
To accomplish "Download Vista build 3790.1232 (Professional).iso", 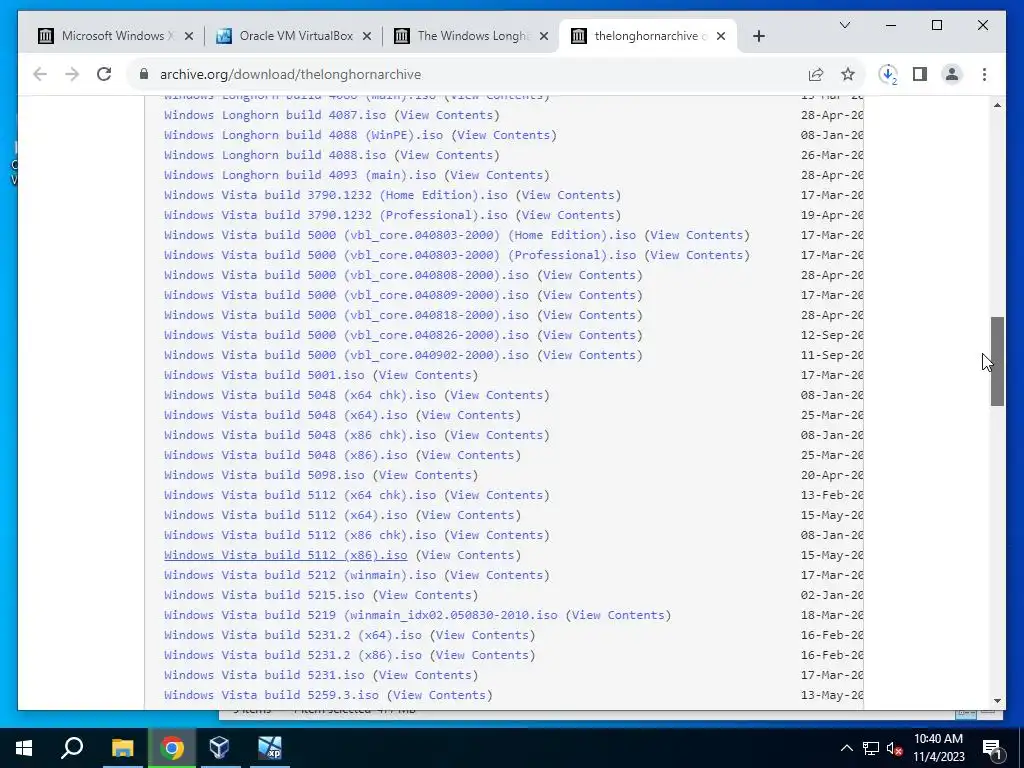I will (x=336, y=215).
